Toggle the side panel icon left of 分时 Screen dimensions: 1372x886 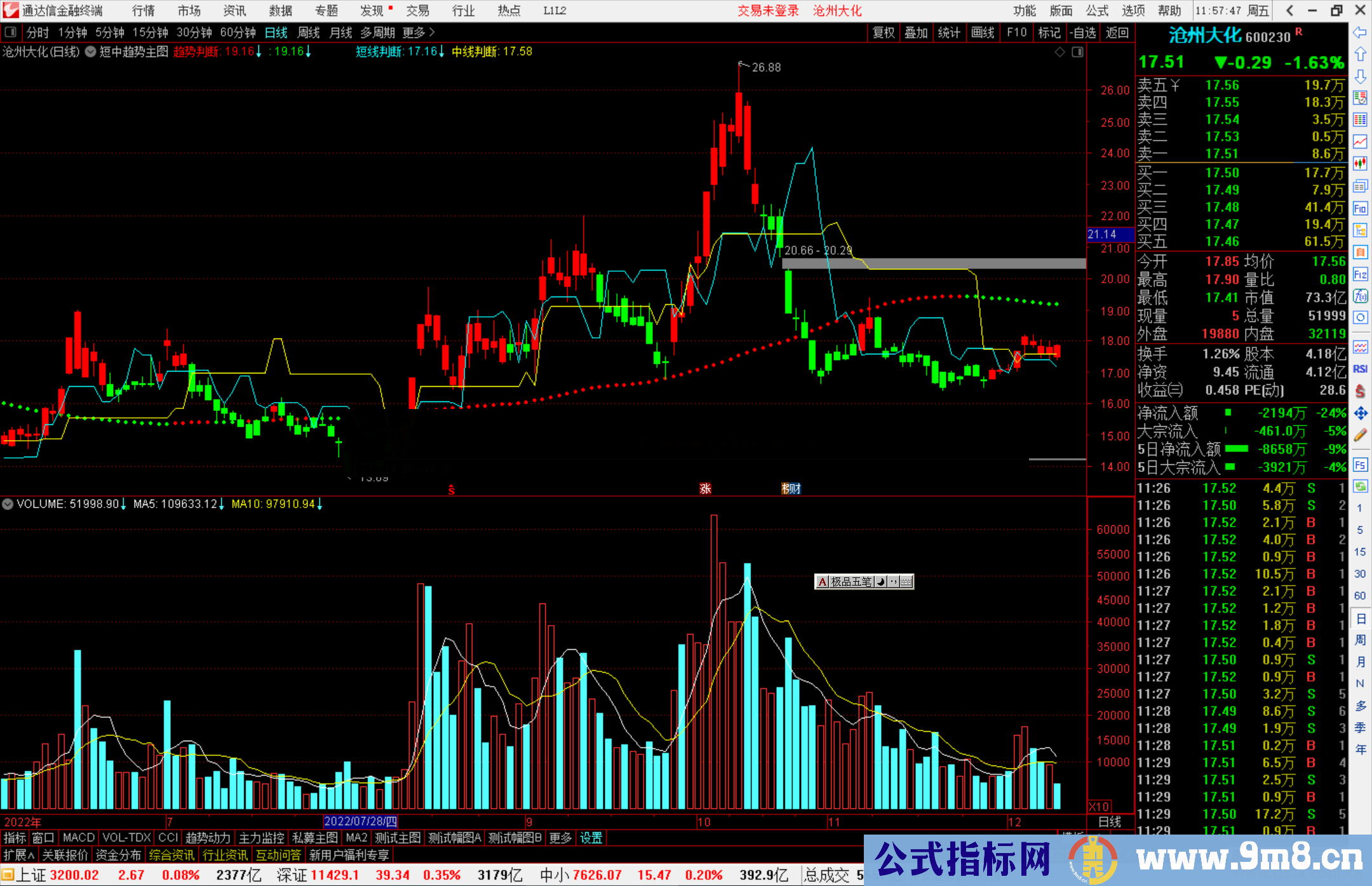pos(11,32)
